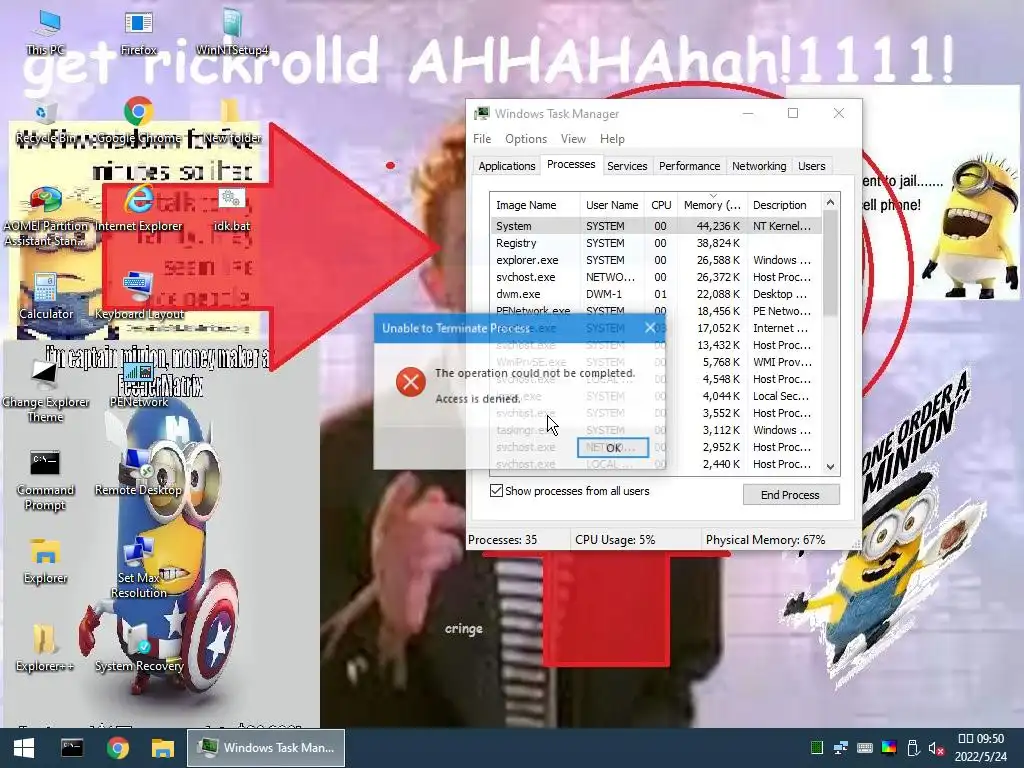This screenshot has width=1024, height=768.
Task: Launch Explorer++ desktop shortcut
Action: 46,648
